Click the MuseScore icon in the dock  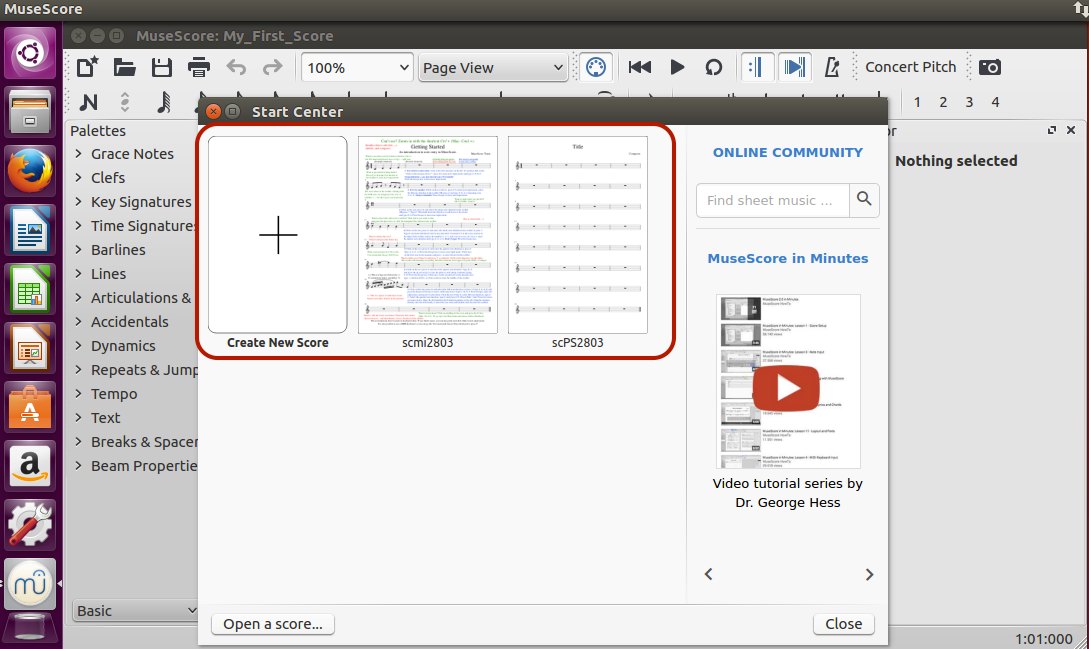click(30, 584)
